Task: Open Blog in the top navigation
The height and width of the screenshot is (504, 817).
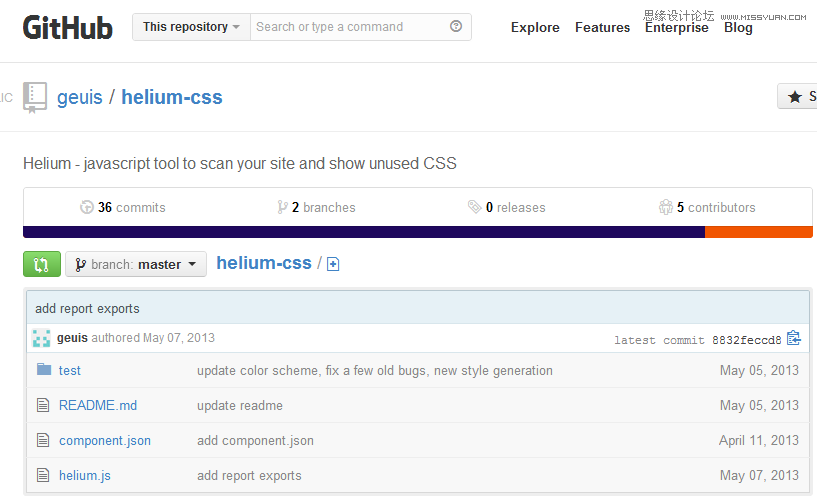Action: (x=738, y=28)
